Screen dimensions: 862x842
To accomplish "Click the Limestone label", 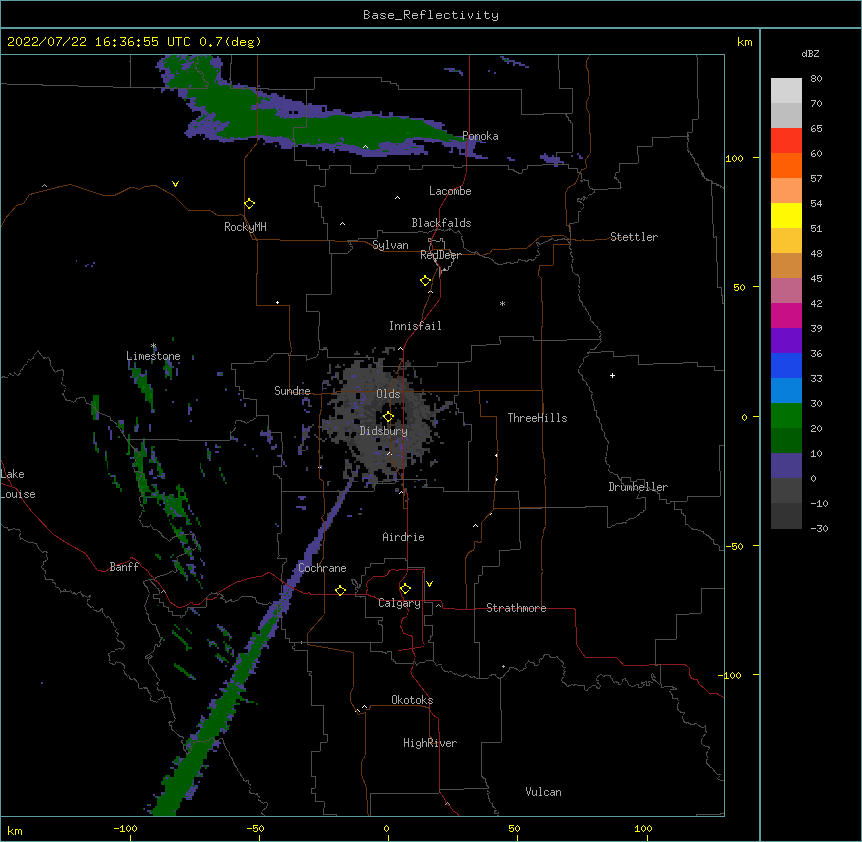I will [153, 356].
